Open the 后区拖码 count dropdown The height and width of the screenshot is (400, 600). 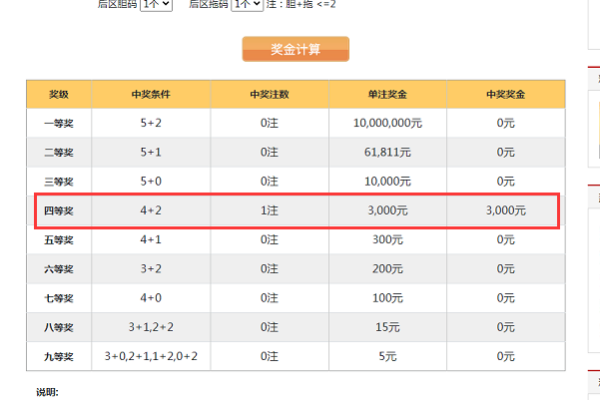point(247,5)
